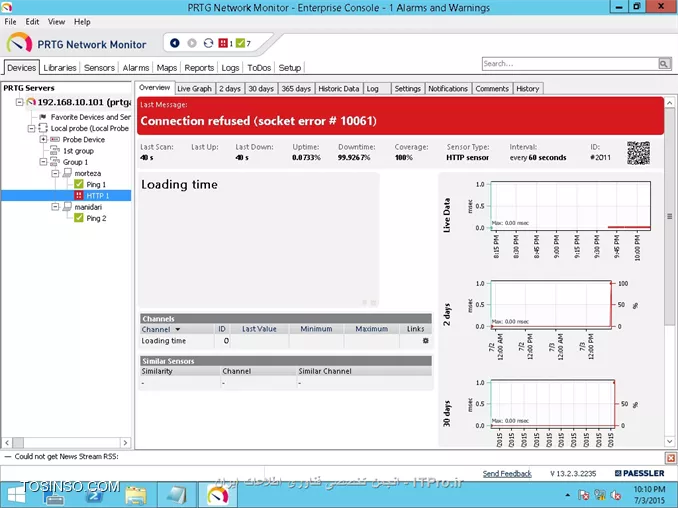Open the Help menu

82,22
